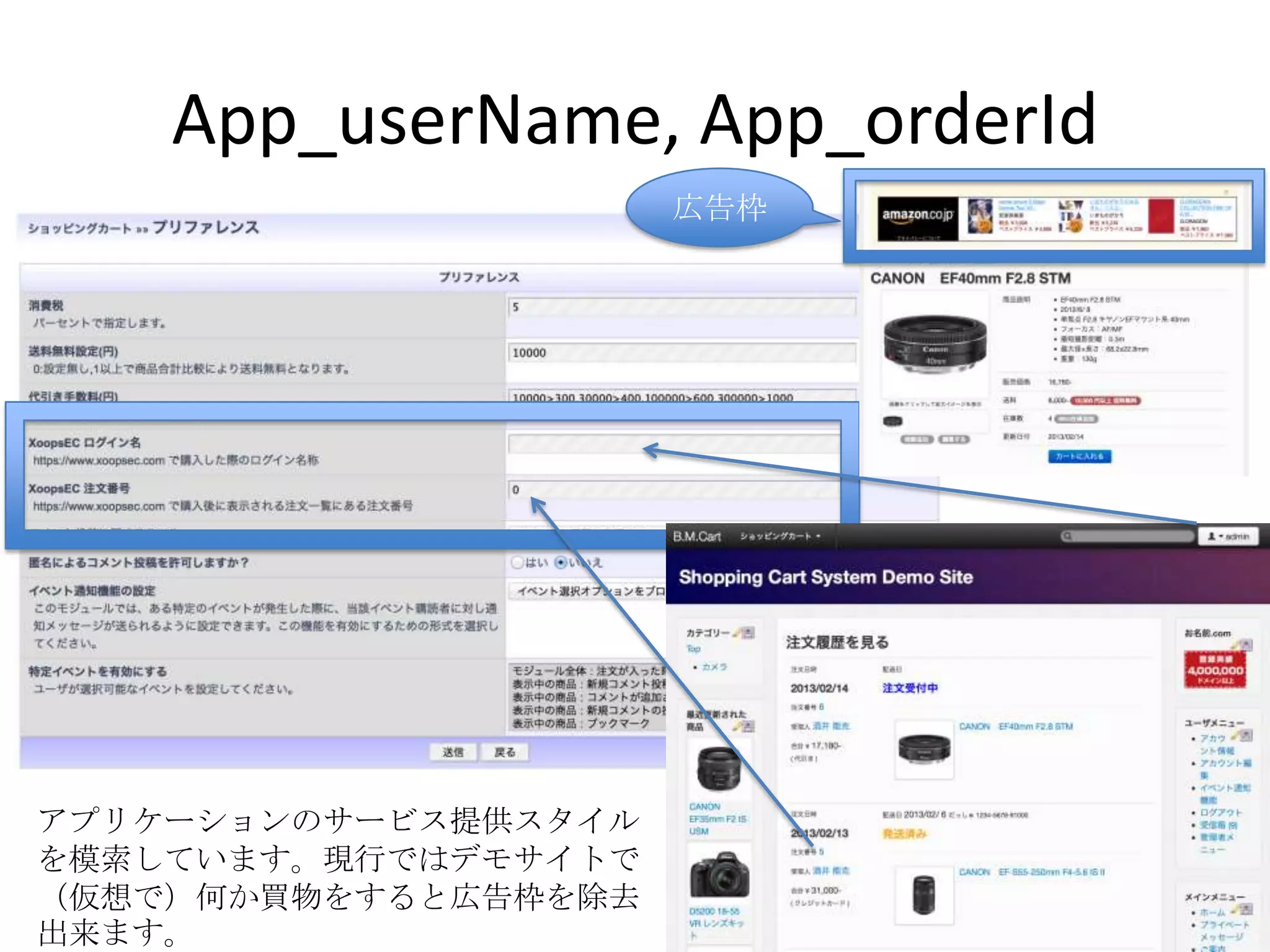1270x952 pixels.
Task: Click the CANON EF-S55-250mm order link
Action: pos(1032,872)
